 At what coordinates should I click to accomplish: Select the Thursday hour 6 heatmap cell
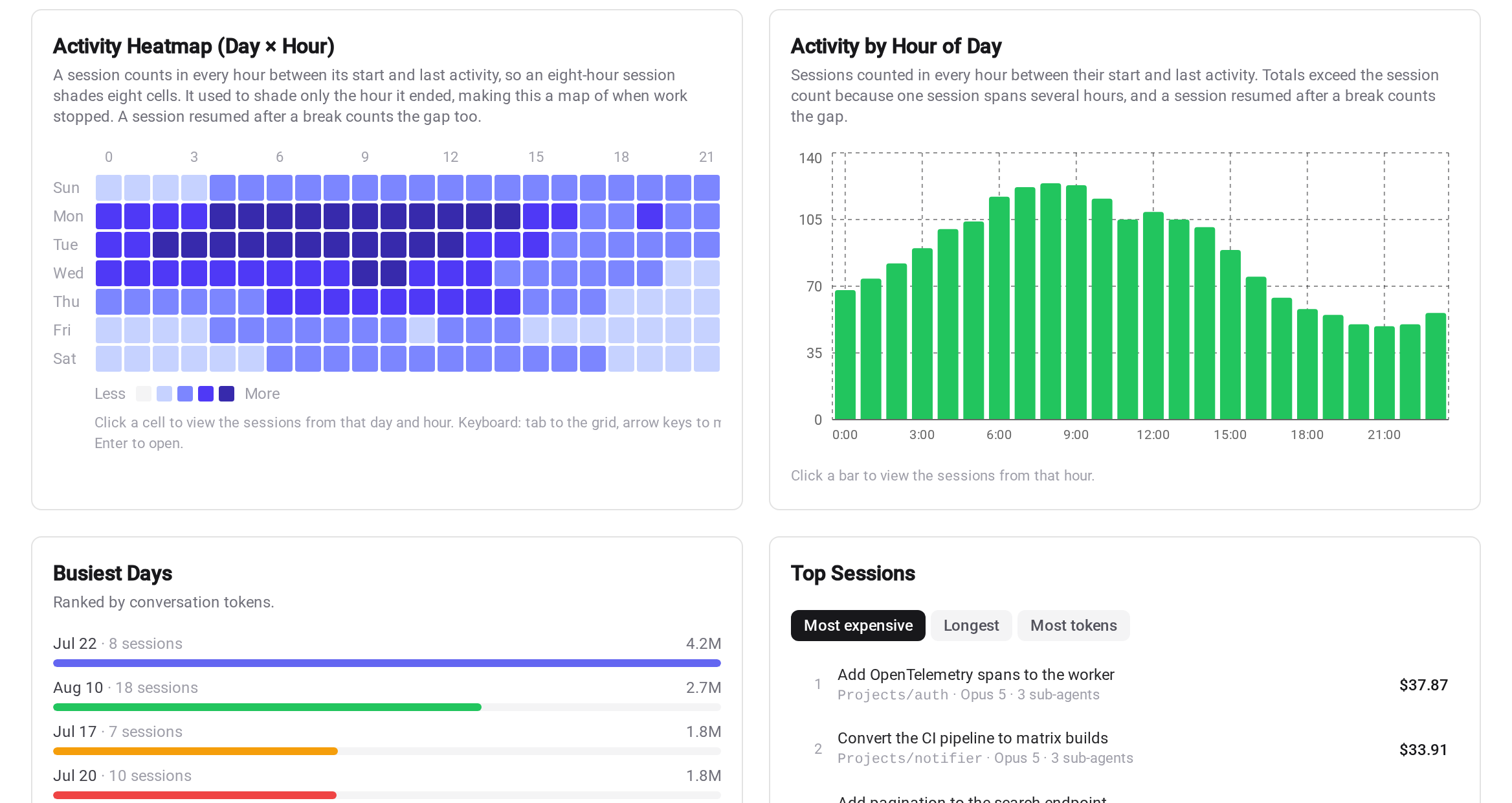click(280, 302)
